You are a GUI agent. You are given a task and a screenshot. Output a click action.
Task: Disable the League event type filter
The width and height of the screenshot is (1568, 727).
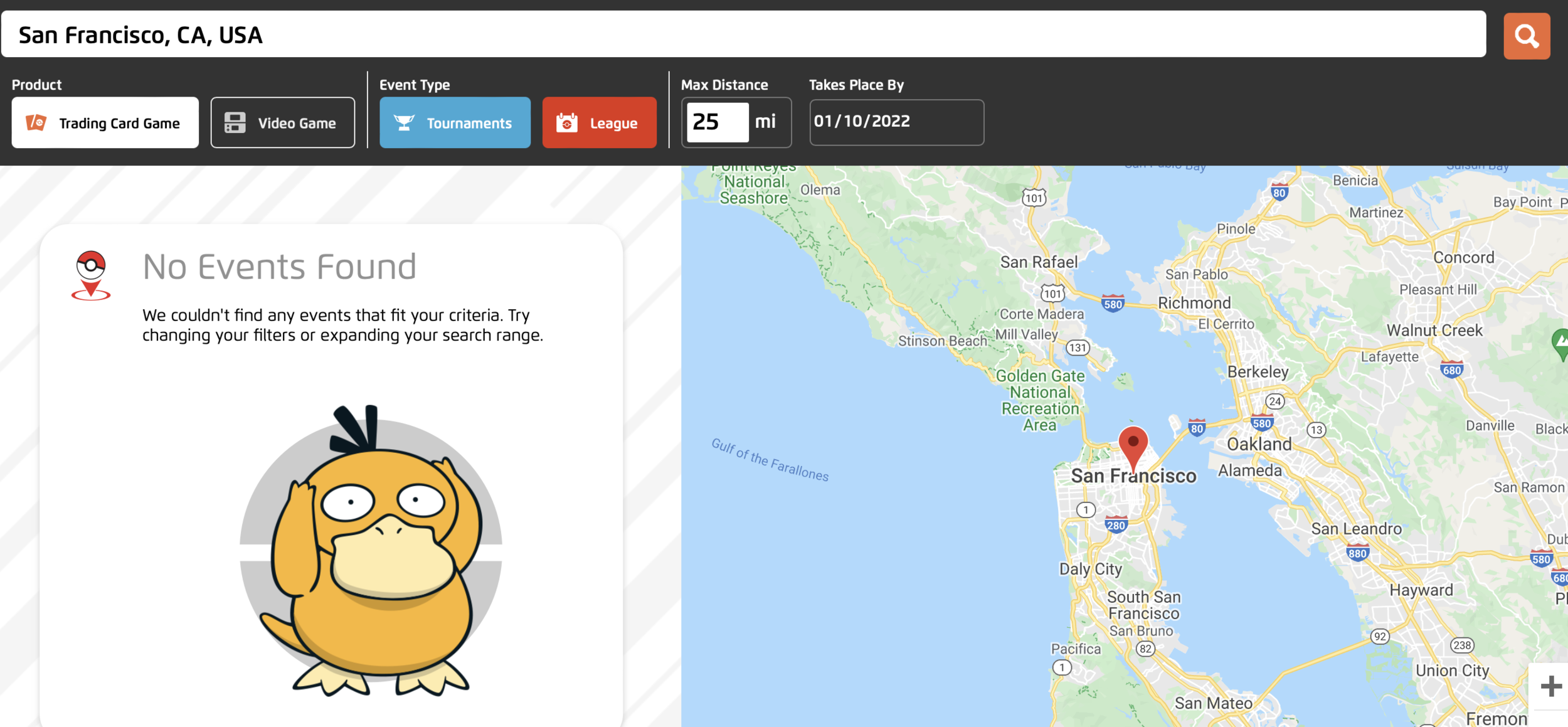pos(599,123)
